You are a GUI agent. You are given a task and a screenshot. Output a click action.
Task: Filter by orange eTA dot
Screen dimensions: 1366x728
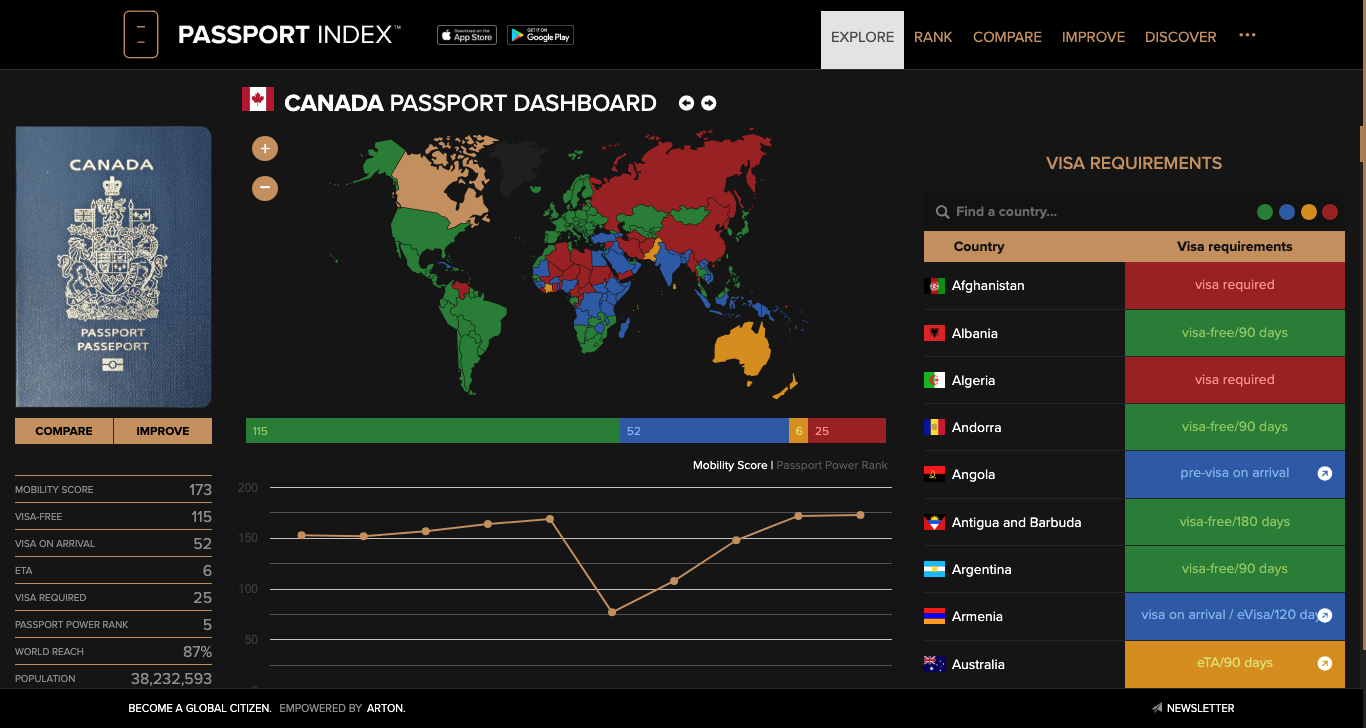(x=1309, y=212)
